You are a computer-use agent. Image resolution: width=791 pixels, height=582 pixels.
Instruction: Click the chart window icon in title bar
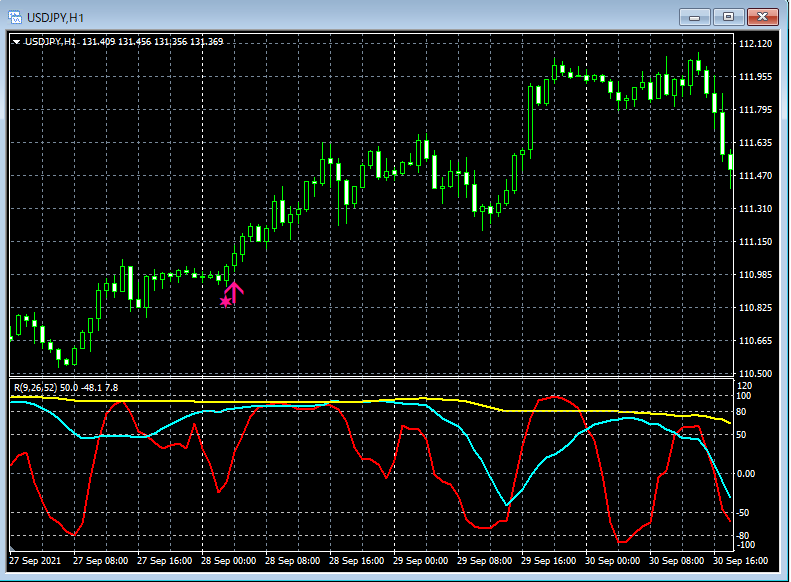17,17
